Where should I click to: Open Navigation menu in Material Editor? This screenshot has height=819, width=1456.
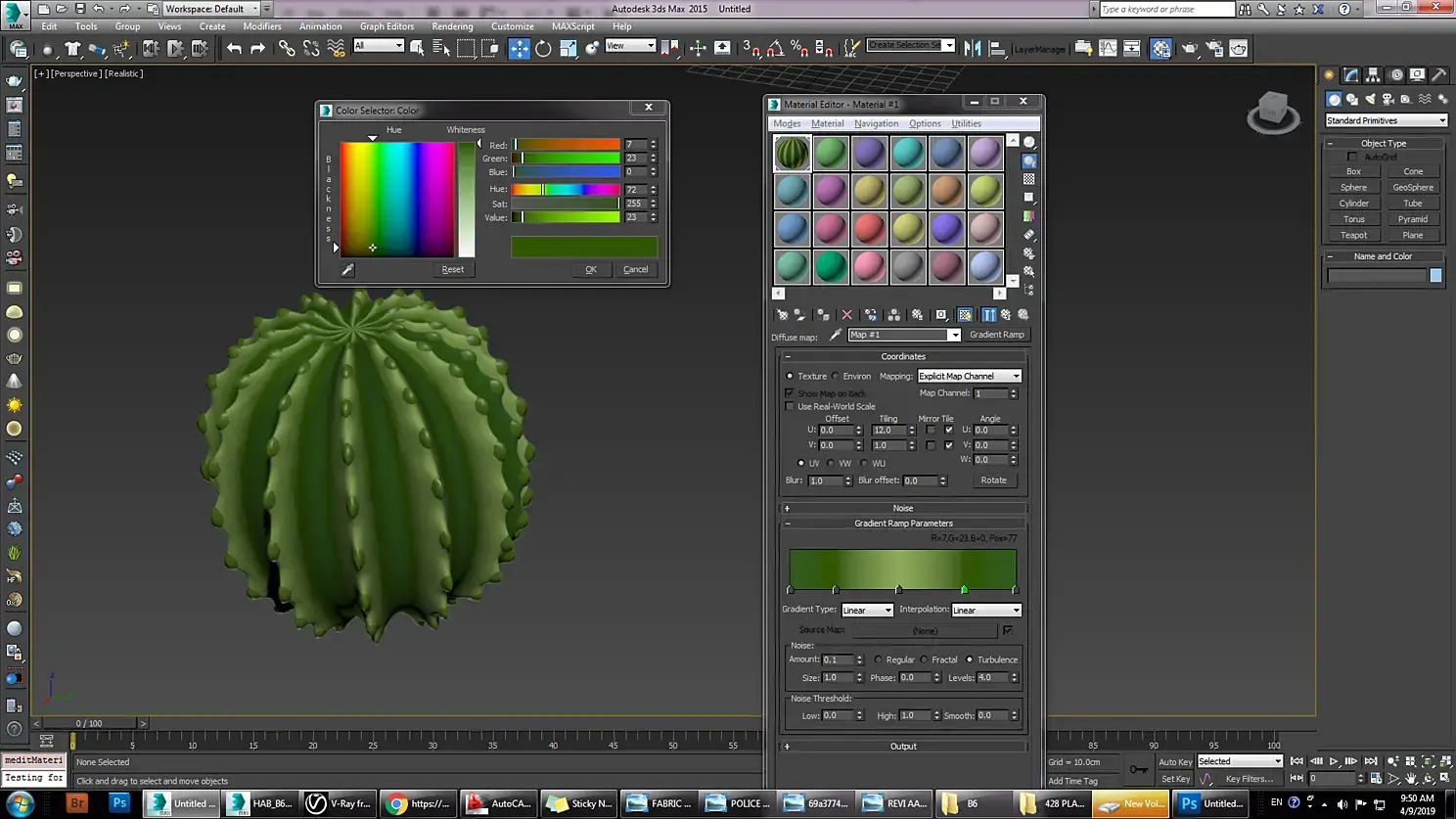click(x=876, y=123)
